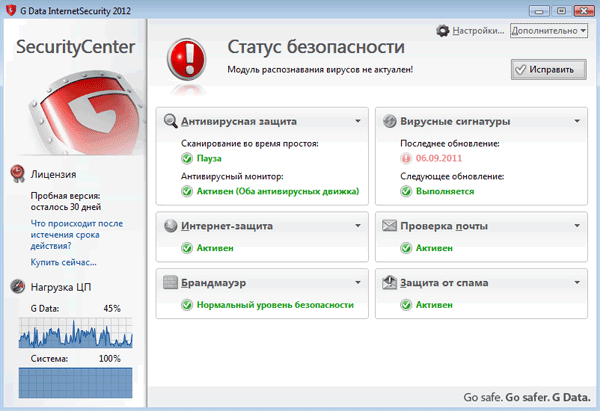The height and width of the screenshot is (411, 600).
Task: Click the Последнее обновление label
Action: [x=450, y=144]
